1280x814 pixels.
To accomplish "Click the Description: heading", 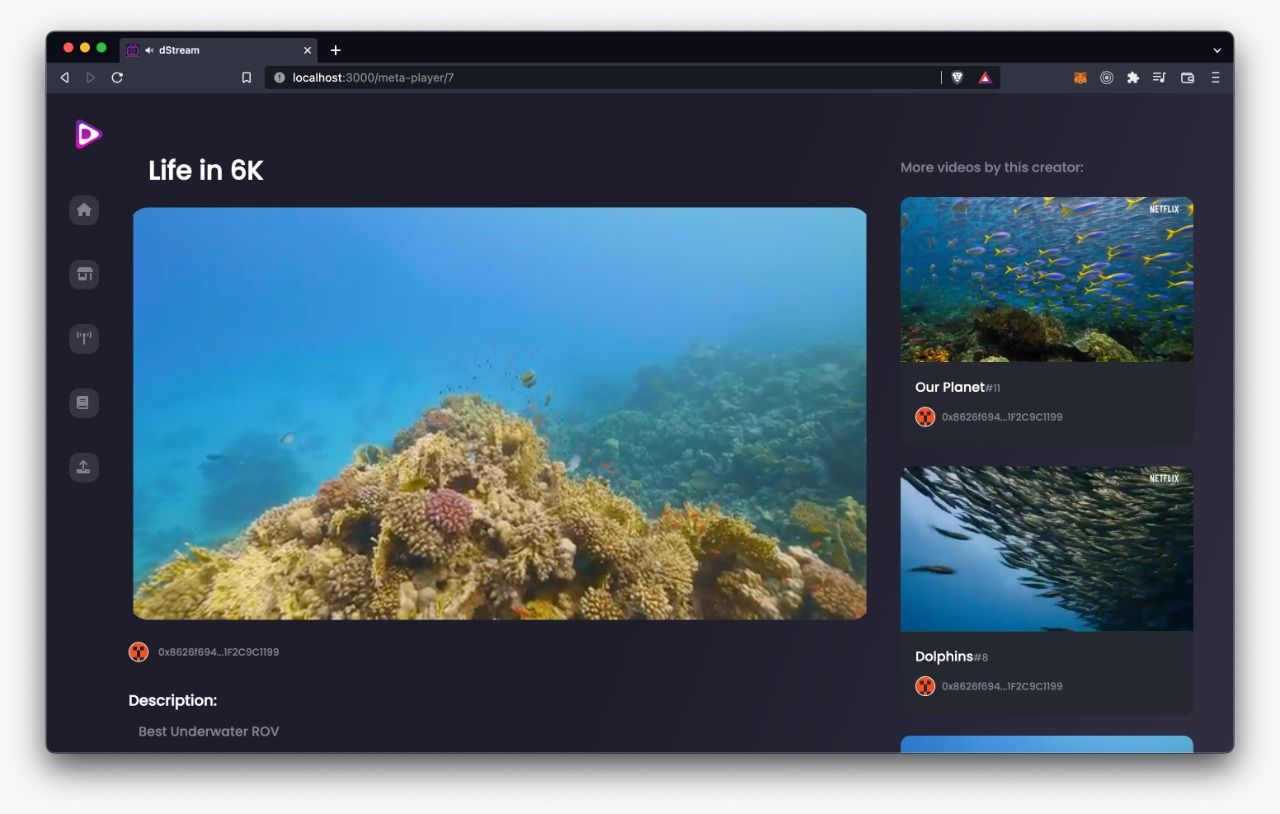I will (x=172, y=700).
